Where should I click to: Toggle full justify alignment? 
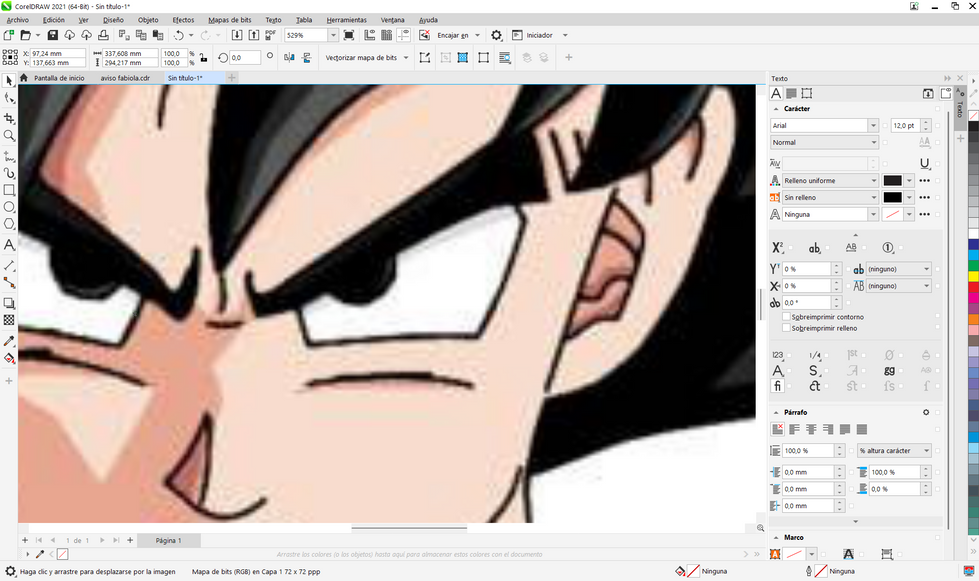(x=845, y=429)
